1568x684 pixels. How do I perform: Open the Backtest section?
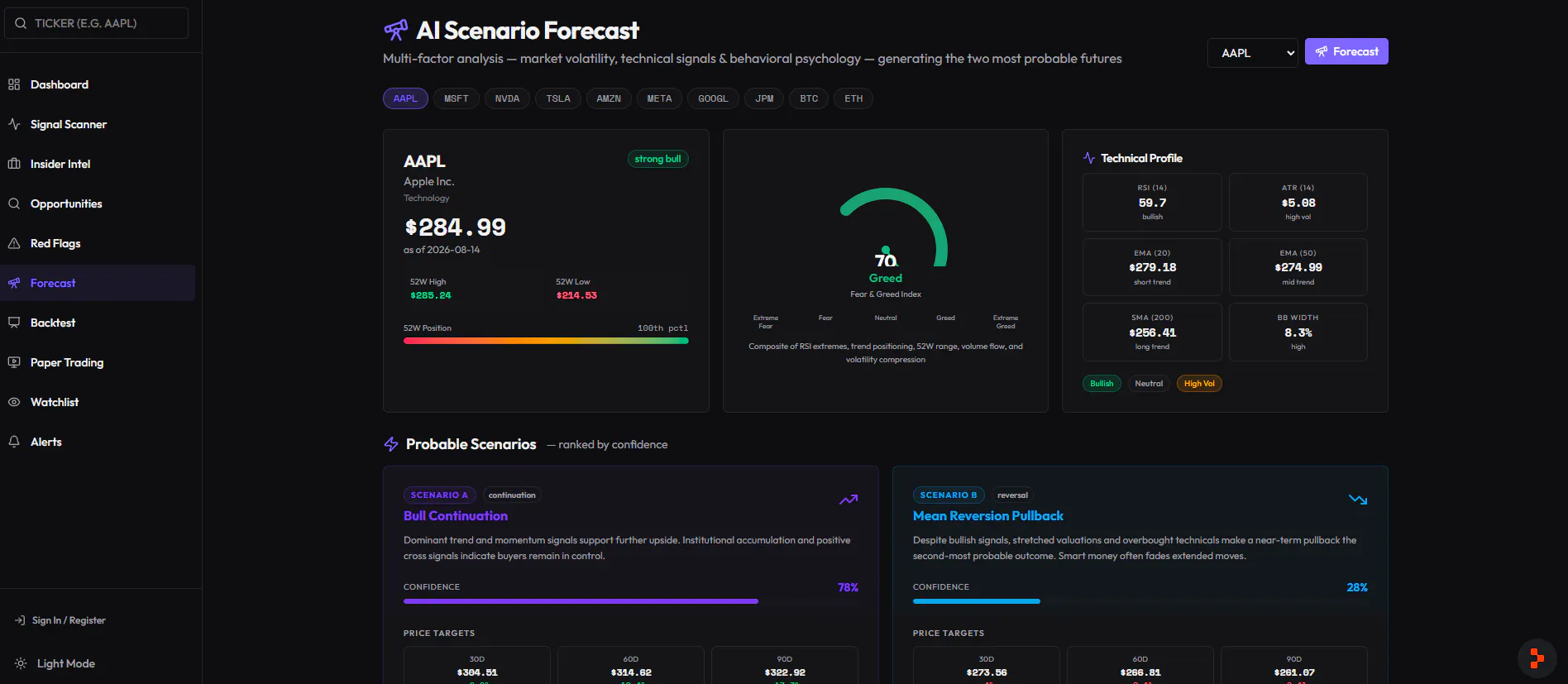click(x=98, y=323)
